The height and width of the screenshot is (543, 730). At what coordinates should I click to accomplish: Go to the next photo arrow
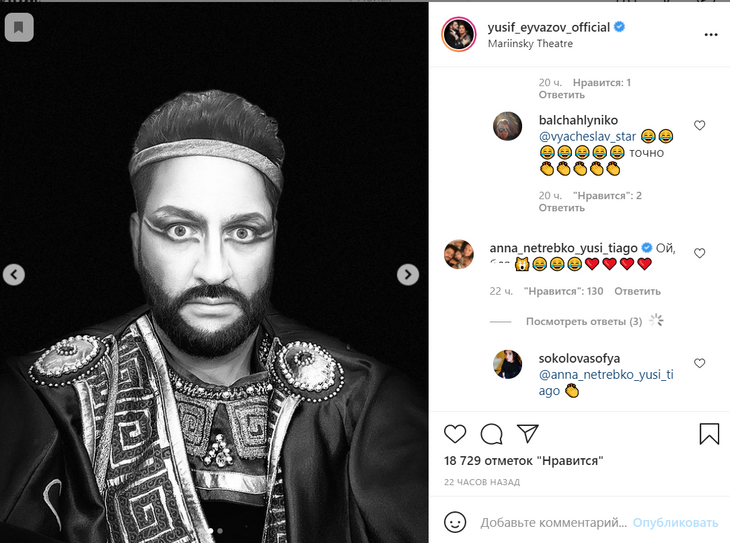(408, 274)
